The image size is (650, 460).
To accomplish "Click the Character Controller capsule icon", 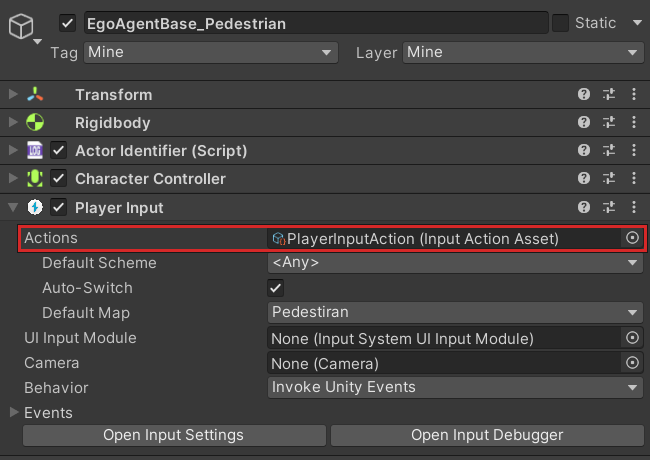I will [x=35, y=178].
